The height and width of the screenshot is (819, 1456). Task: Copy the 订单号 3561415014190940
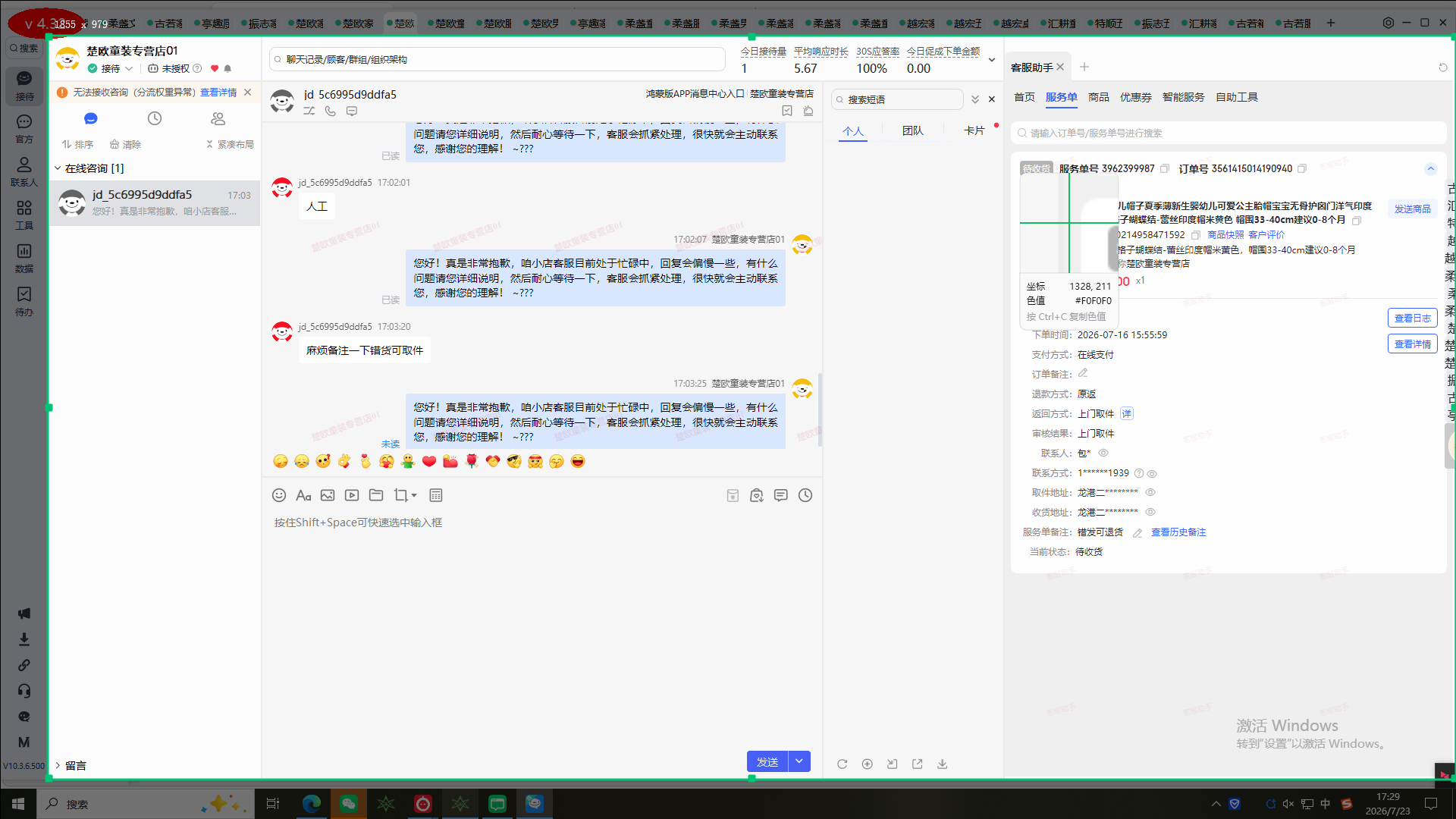[1302, 168]
